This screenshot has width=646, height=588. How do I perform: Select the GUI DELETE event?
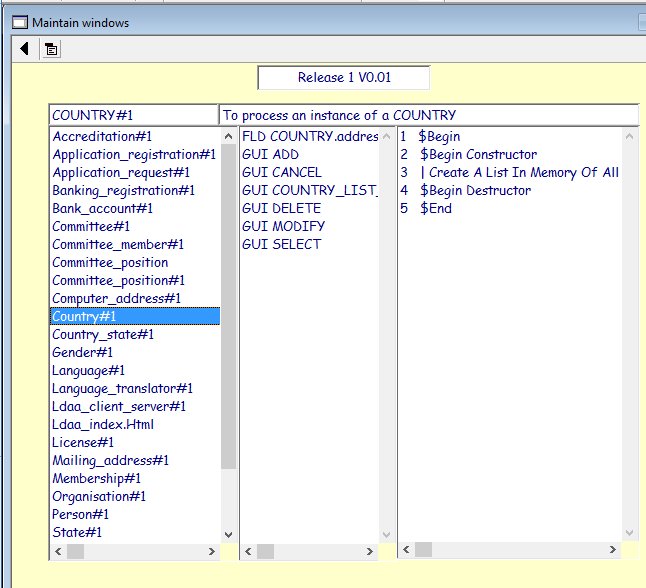pyautogui.click(x=281, y=208)
